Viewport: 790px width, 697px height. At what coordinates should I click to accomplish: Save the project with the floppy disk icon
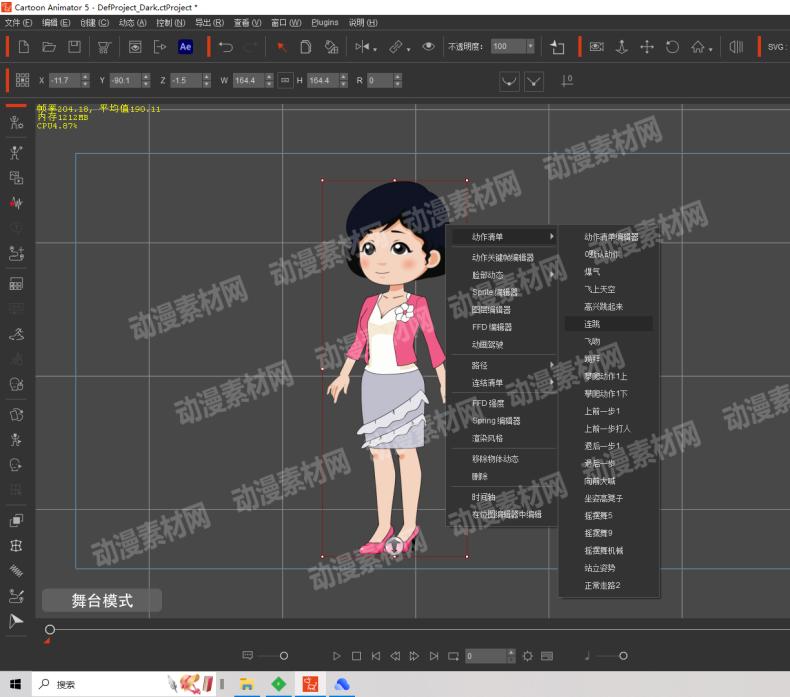pos(75,47)
